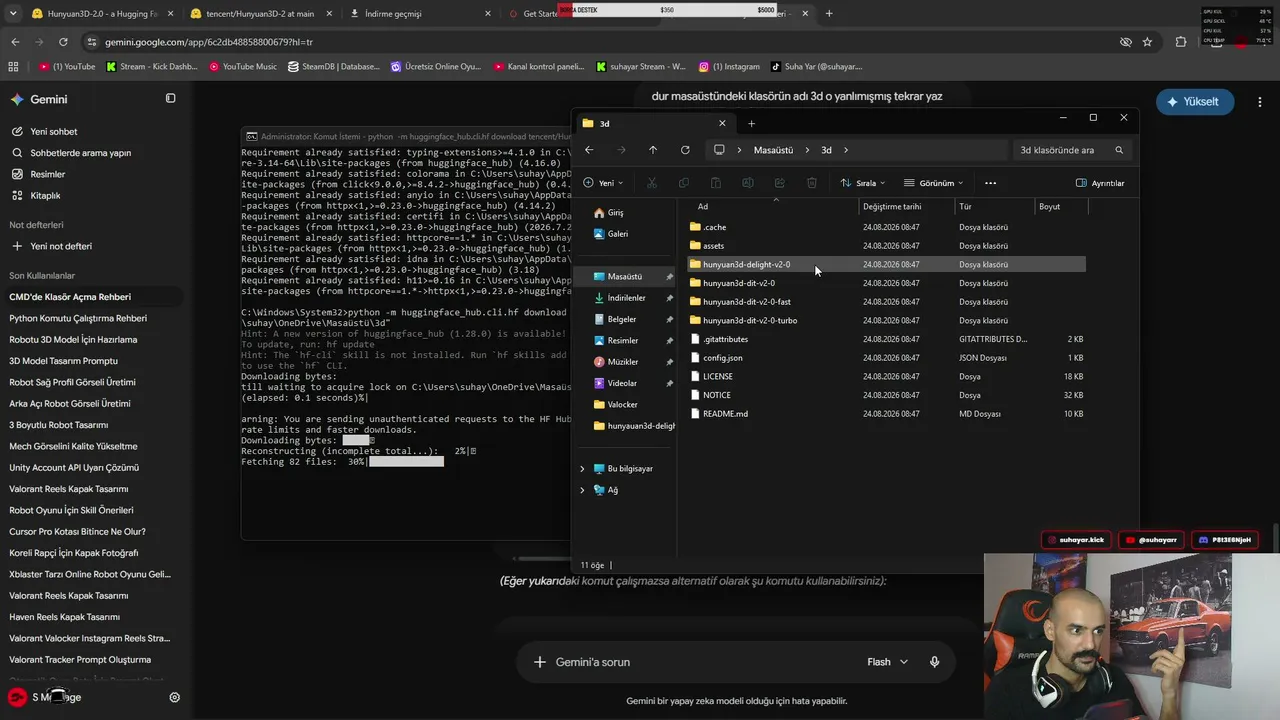Open the Valocker folder in sidebar
The height and width of the screenshot is (720, 1280).
coord(615,404)
